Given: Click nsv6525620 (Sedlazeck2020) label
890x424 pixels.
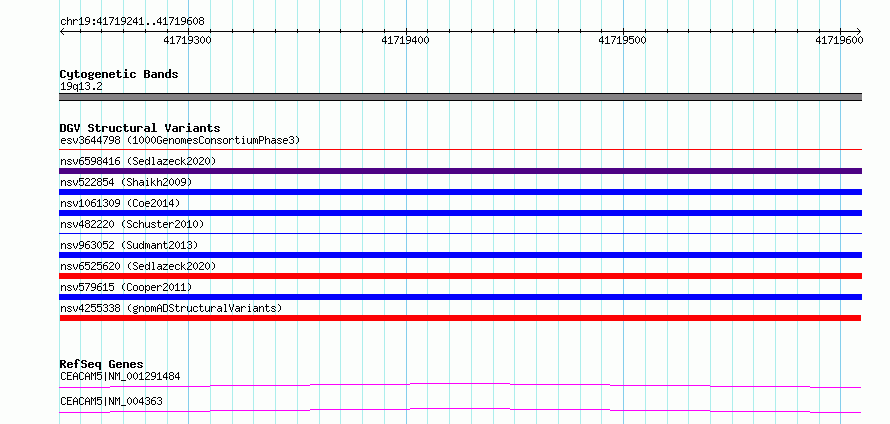Looking at the screenshot, I should click(x=138, y=266).
